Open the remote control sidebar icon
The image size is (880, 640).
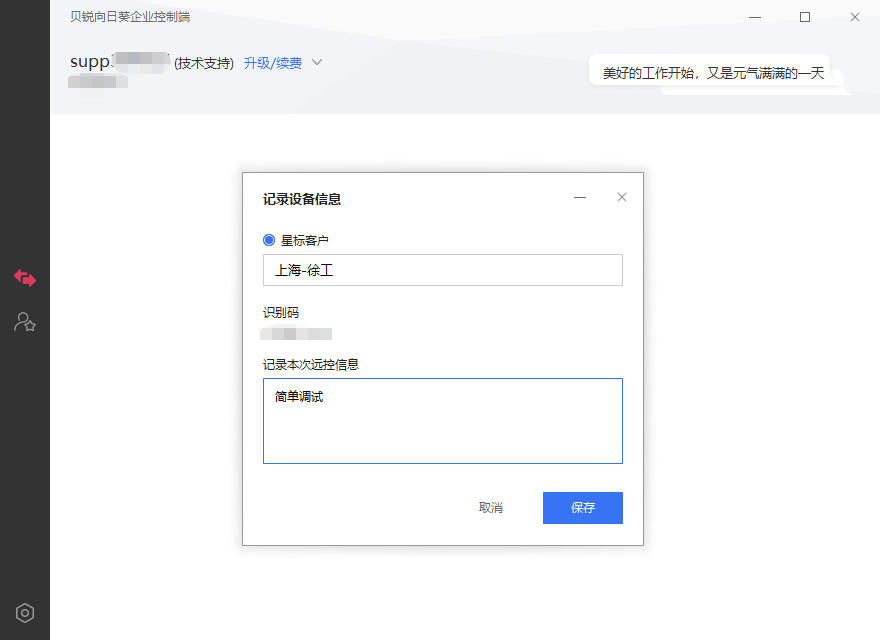(x=25, y=278)
